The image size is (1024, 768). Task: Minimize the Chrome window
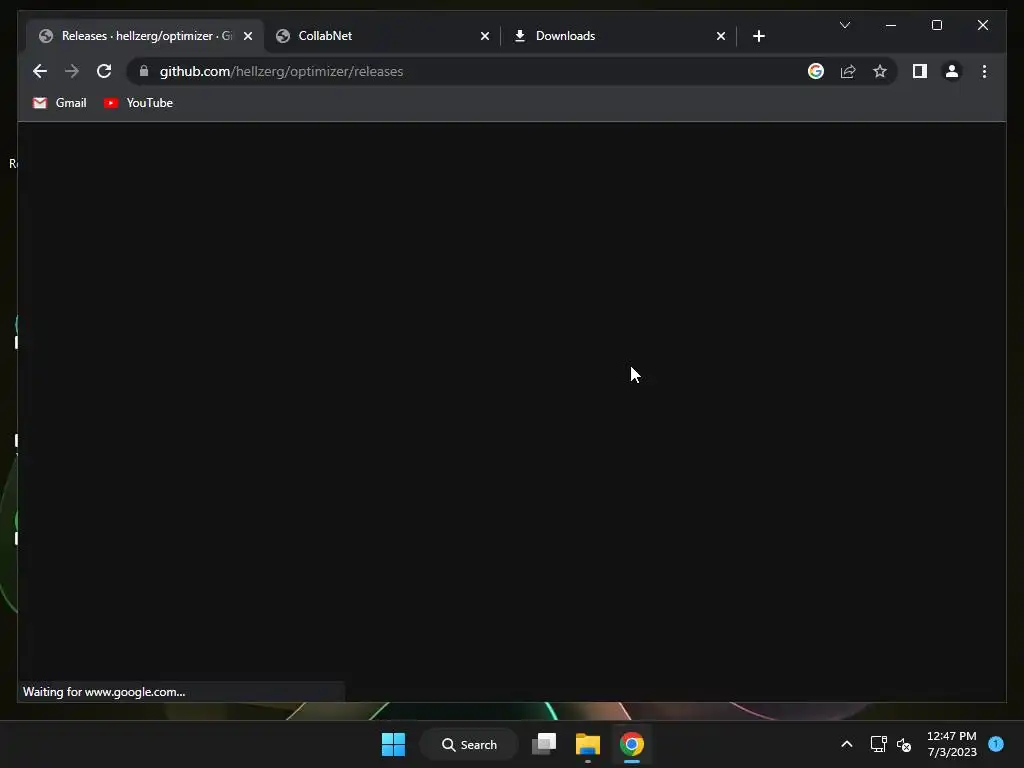[891, 25]
